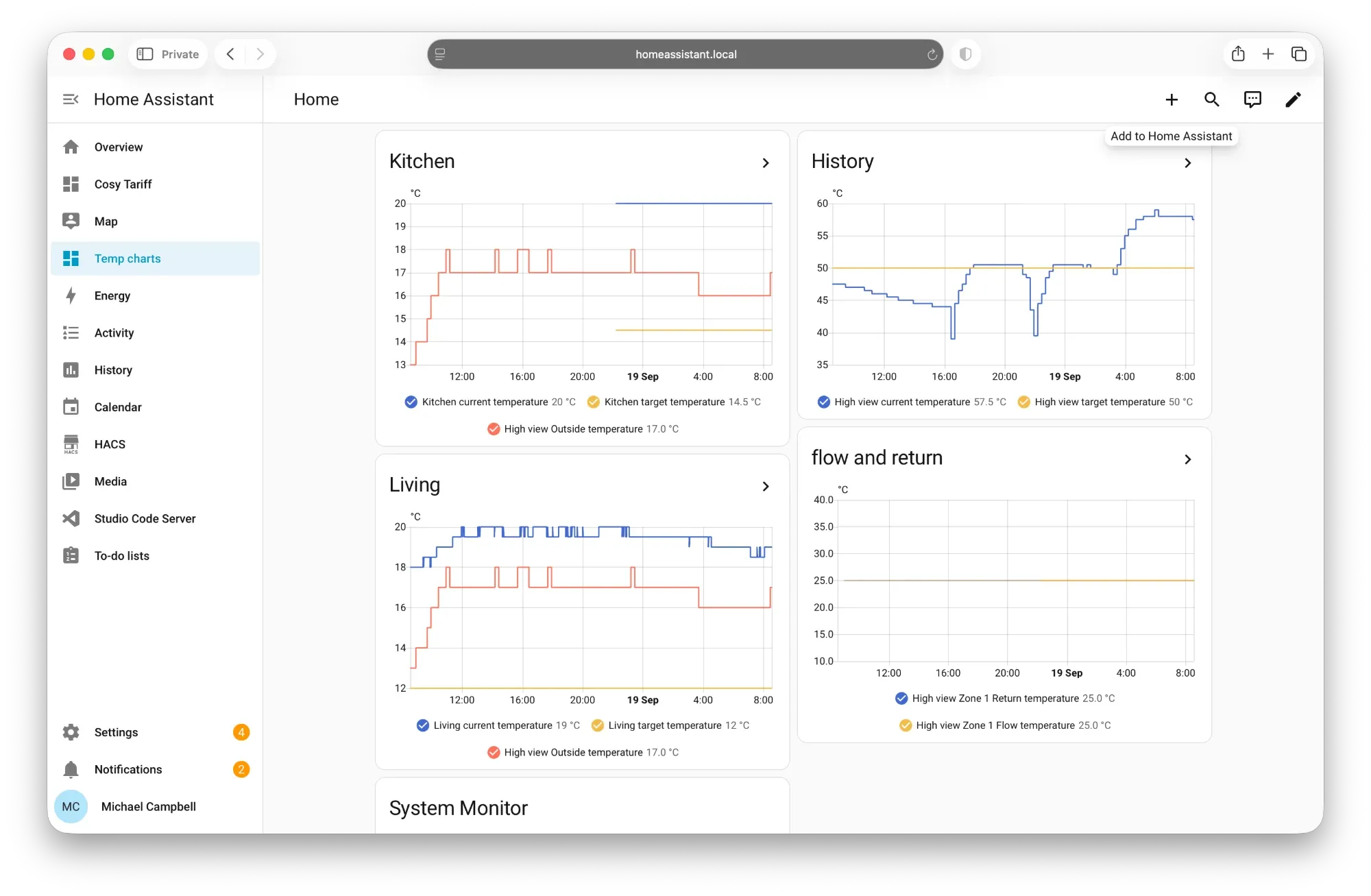Select Temp charts in the sidebar
The image size is (1371, 896).
click(156, 258)
